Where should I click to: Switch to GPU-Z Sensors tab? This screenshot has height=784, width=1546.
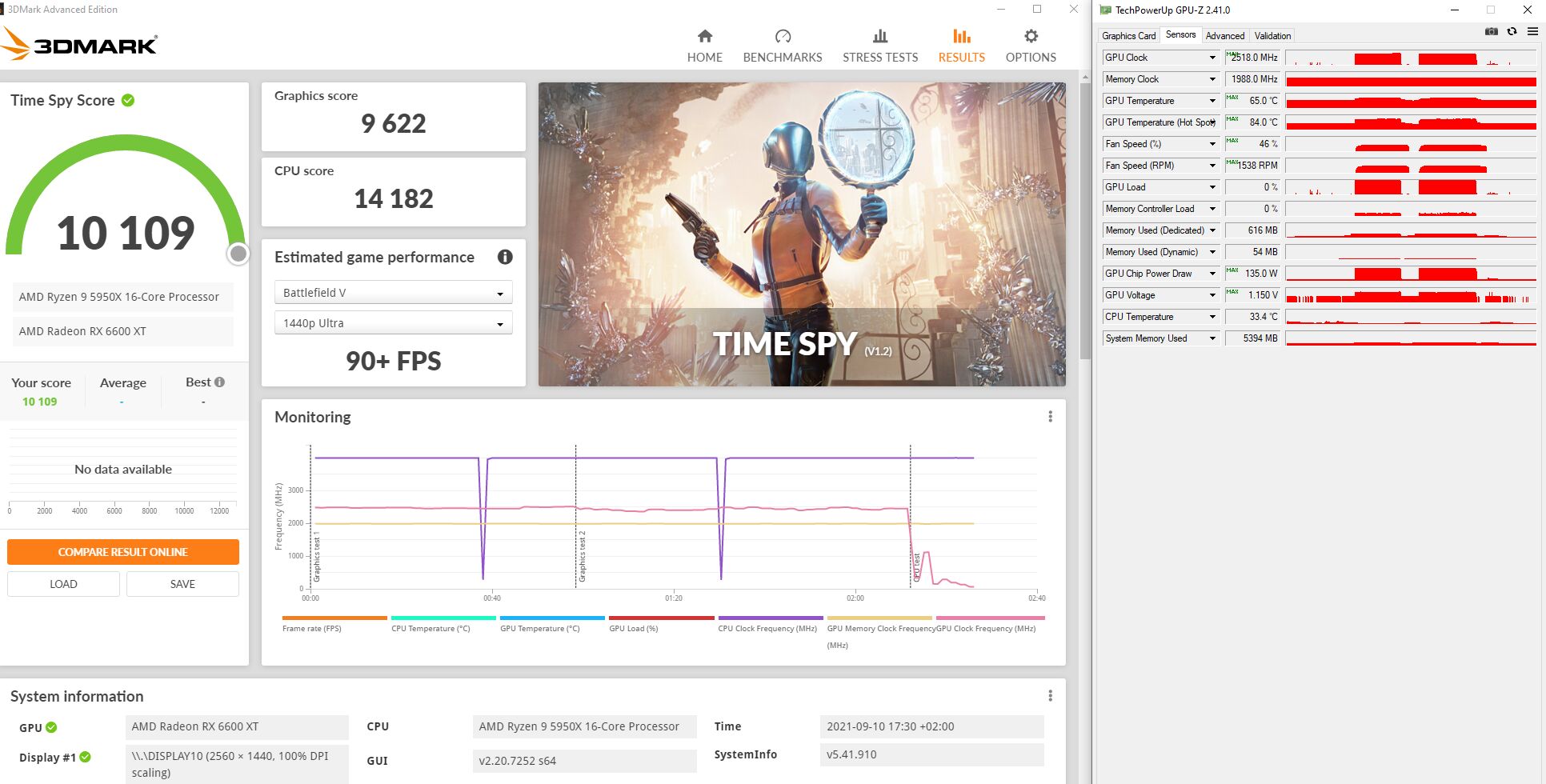[x=1180, y=34]
